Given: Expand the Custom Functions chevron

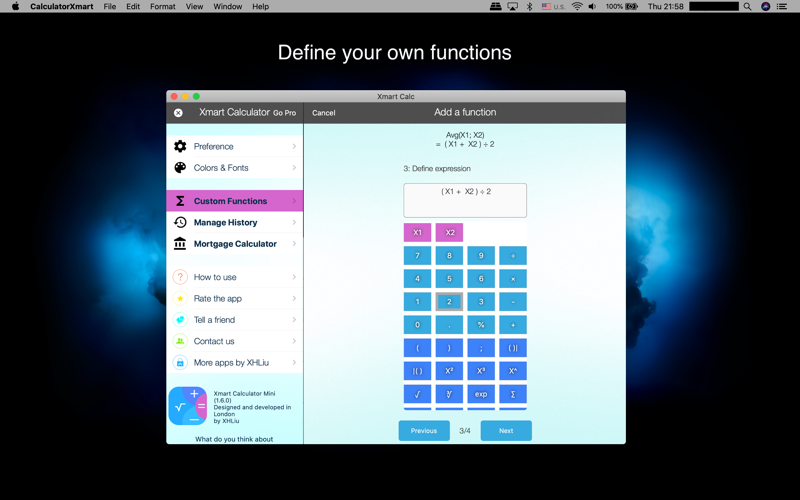Looking at the screenshot, I should [x=294, y=201].
